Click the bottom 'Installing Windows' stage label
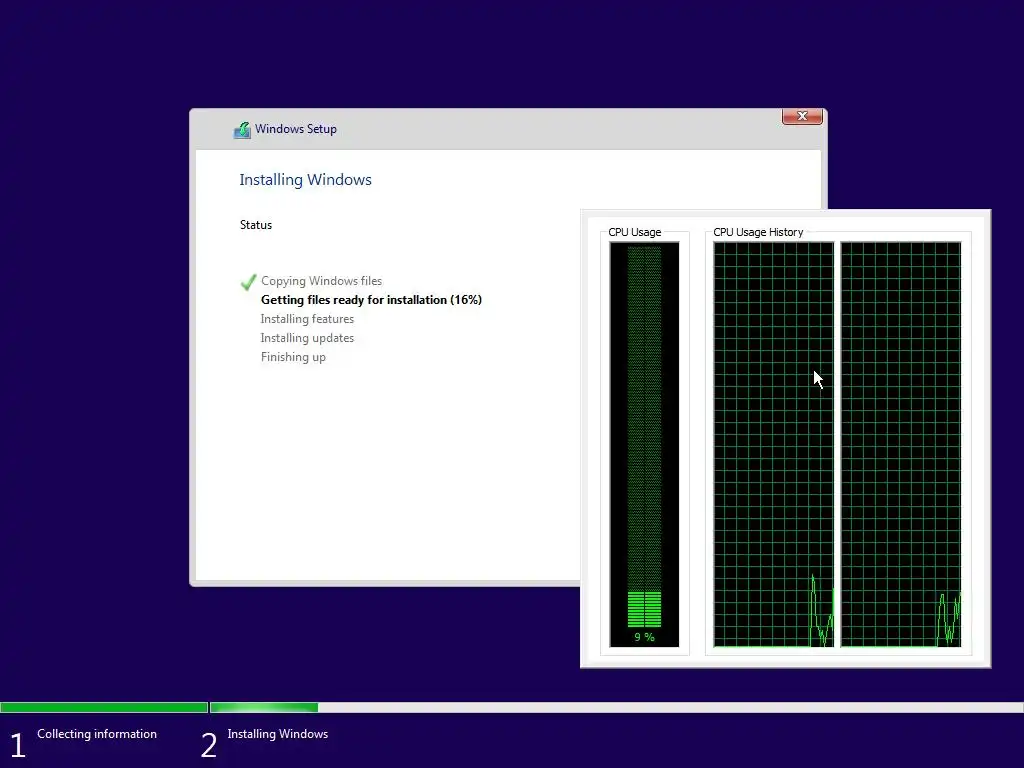The width and height of the screenshot is (1024, 768). point(278,733)
